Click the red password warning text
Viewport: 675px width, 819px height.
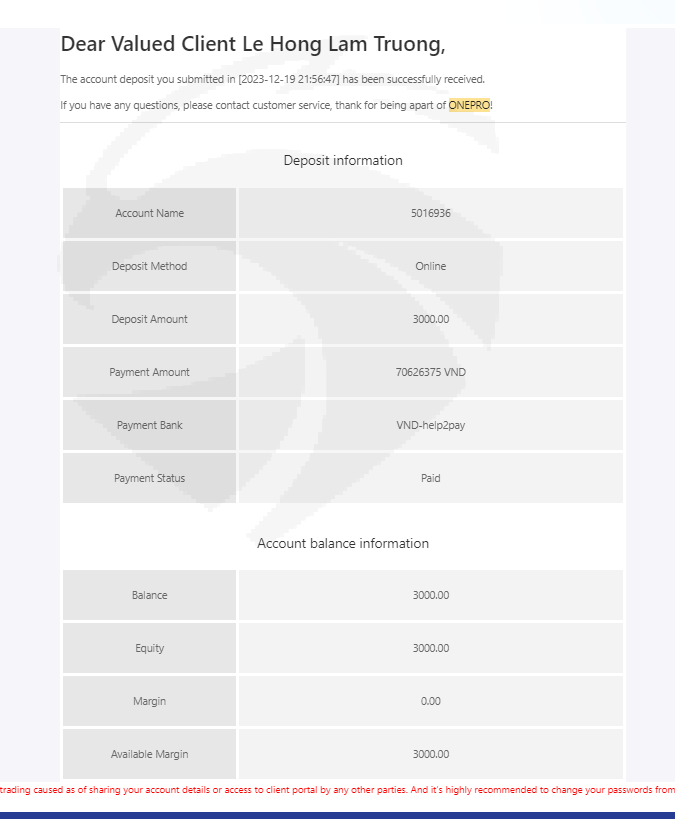tap(337, 790)
